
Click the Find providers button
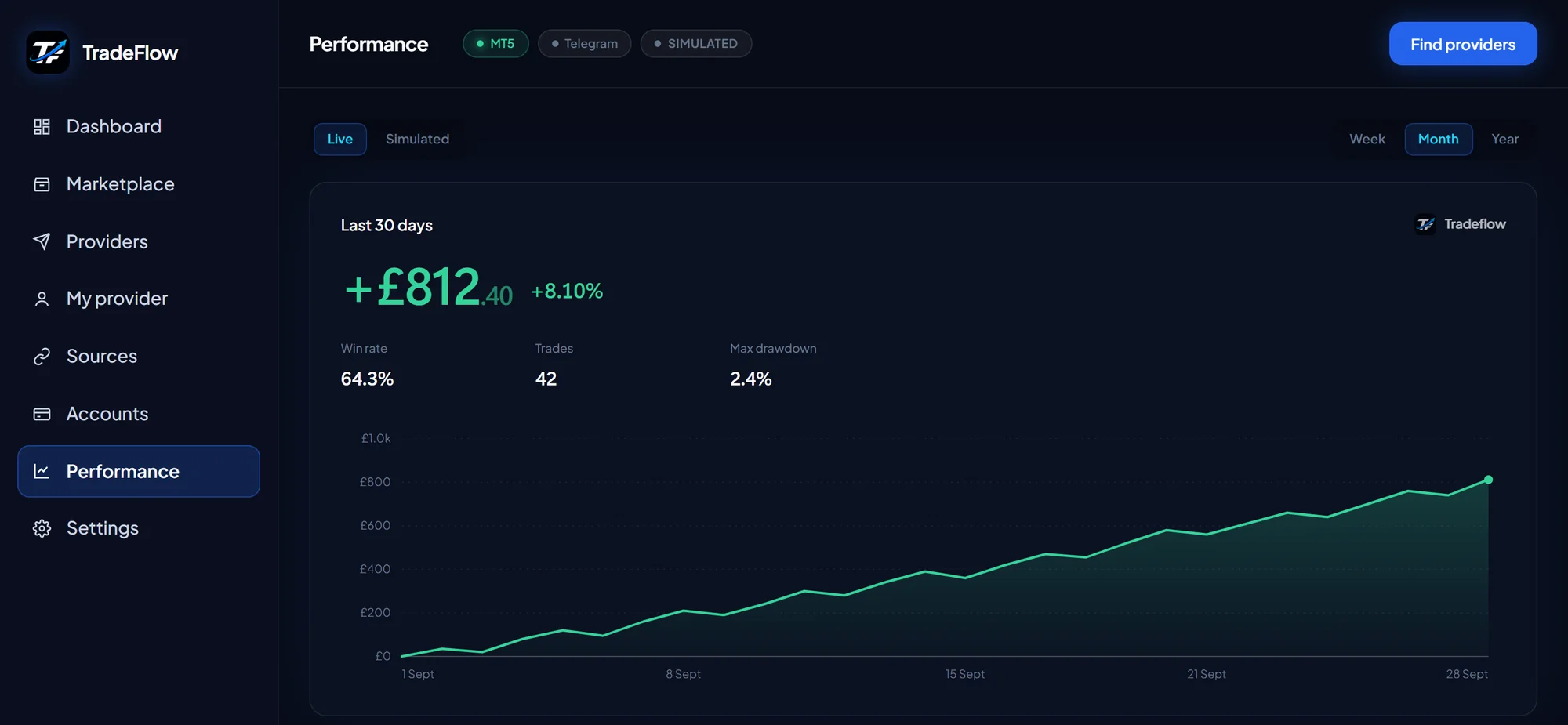tap(1463, 44)
